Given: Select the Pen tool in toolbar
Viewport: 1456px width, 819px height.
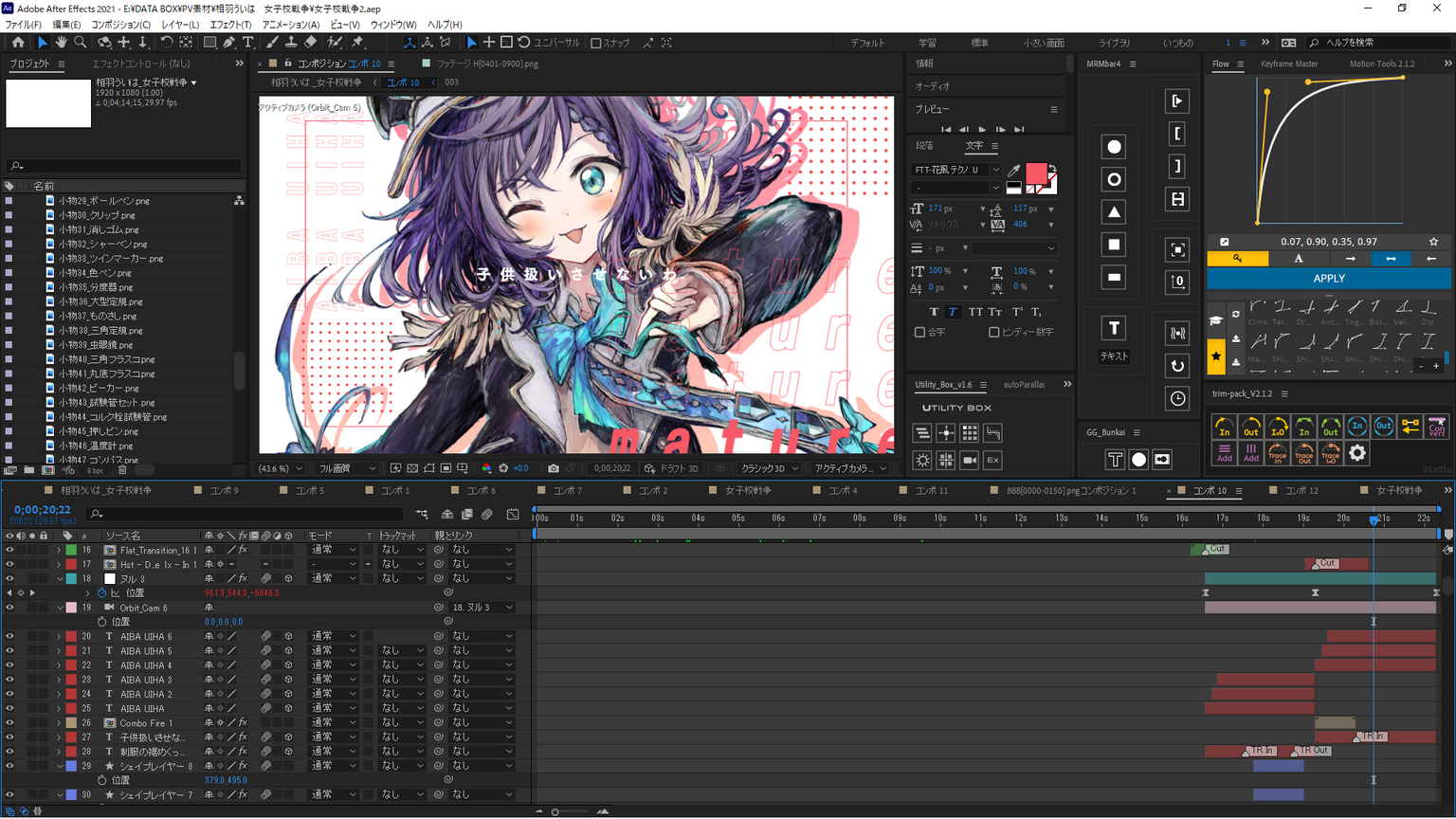Looking at the screenshot, I should coord(228,43).
